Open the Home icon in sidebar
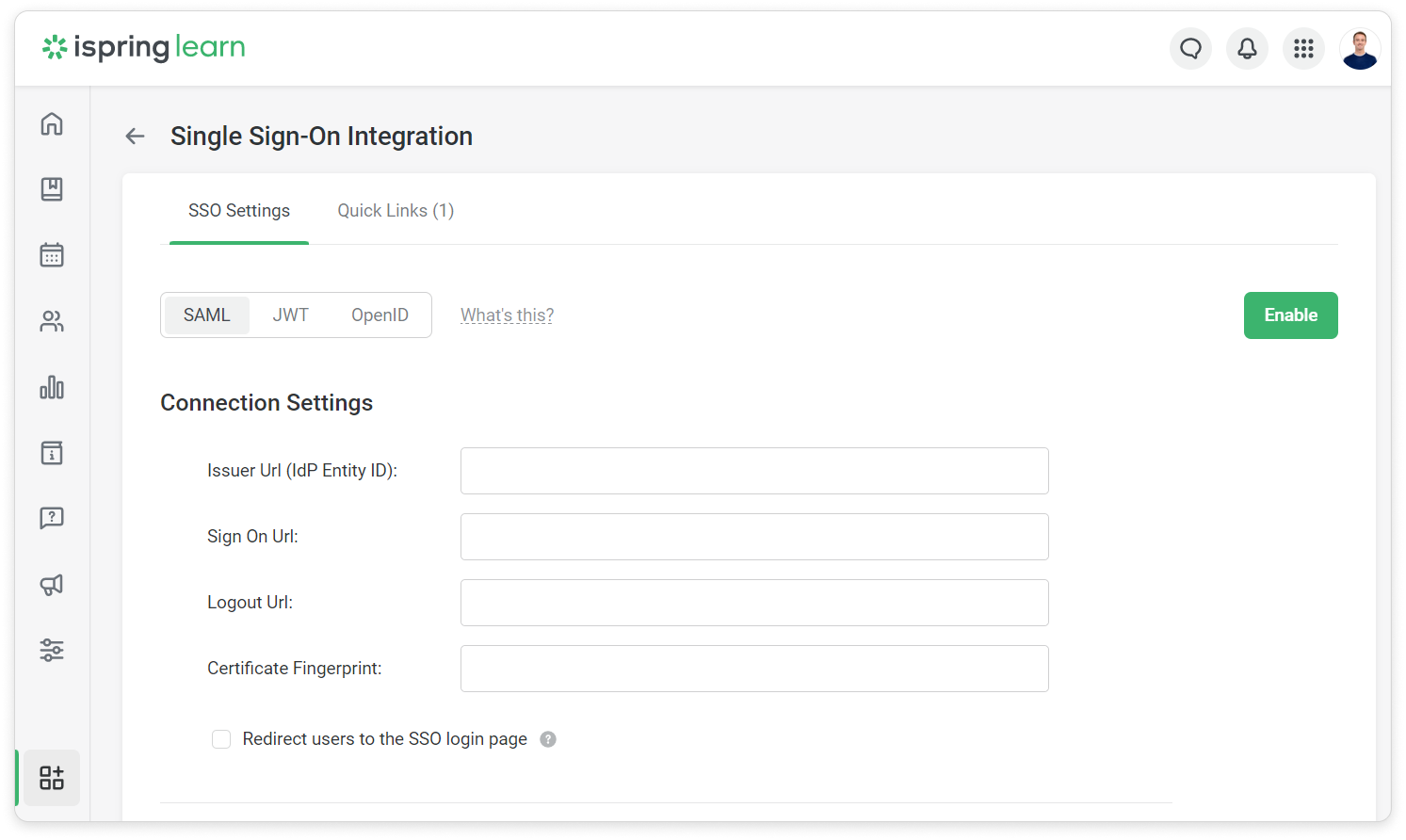Image resolution: width=1406 pixels, height=840 pixels. click(52, 124)
